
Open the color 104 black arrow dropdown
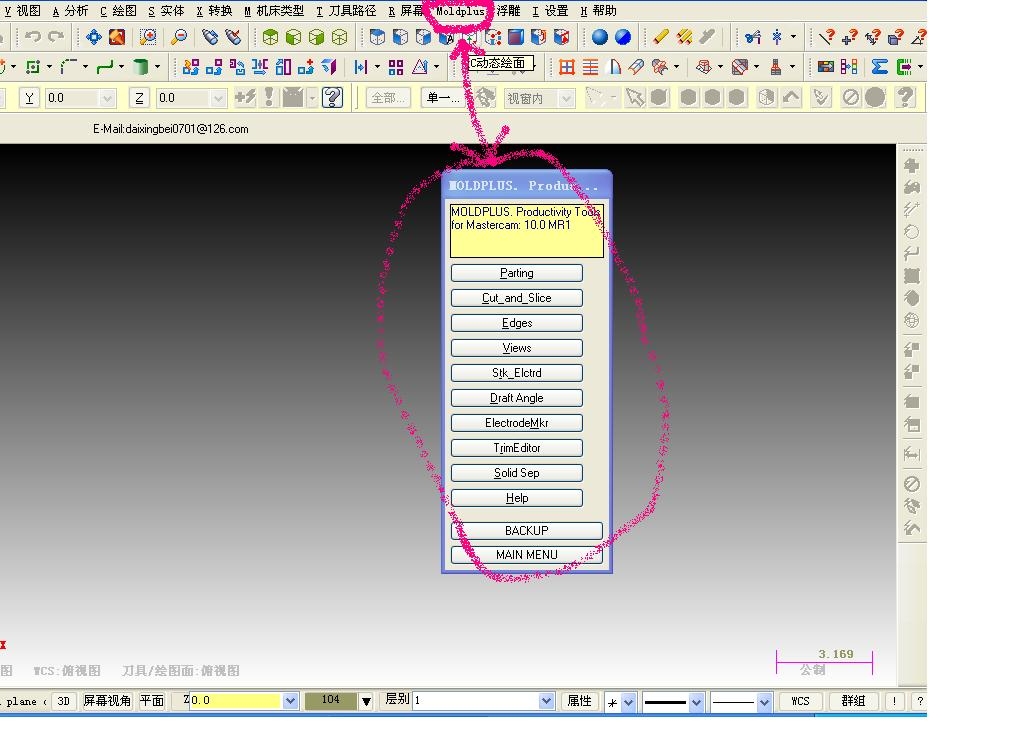366,702
